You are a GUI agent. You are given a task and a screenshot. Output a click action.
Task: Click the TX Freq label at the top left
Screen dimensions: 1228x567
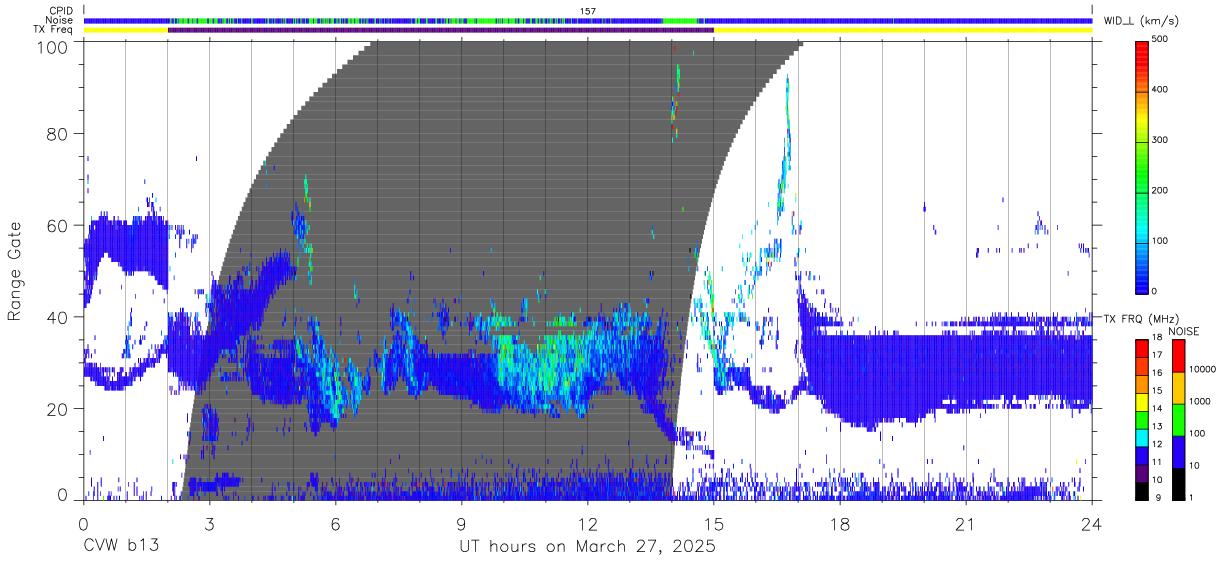(53, 30)
